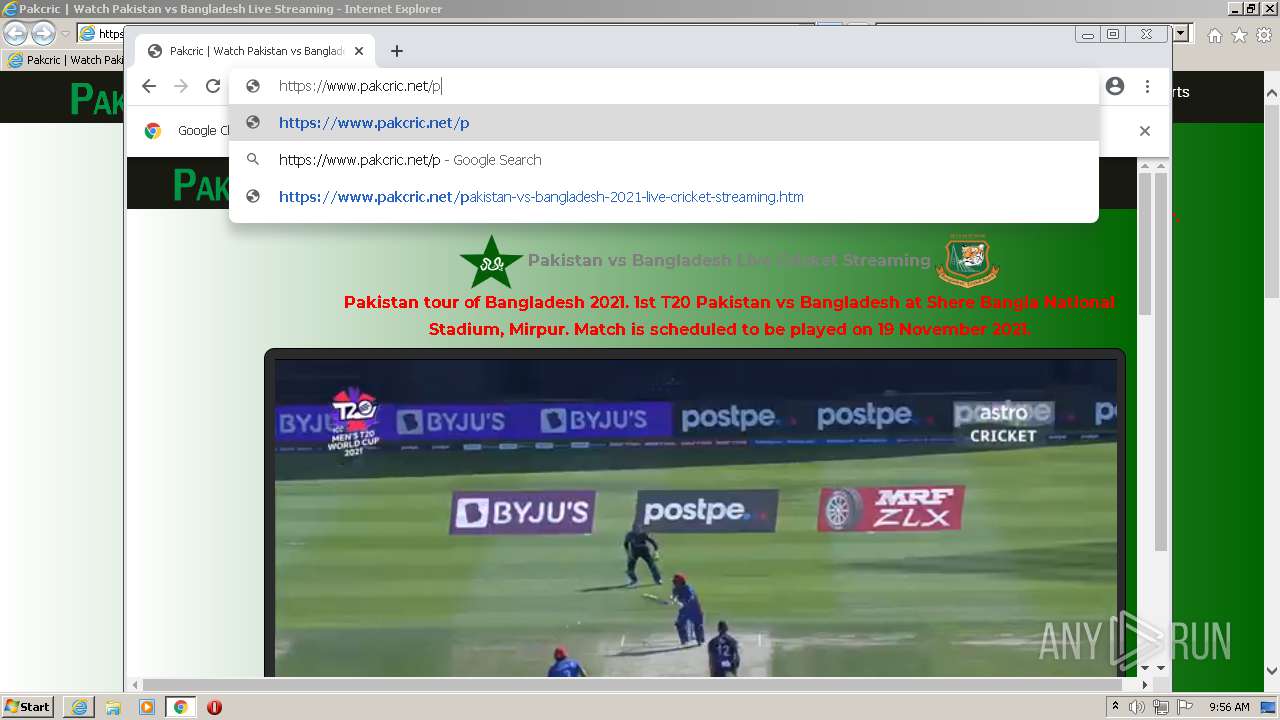Go forward in Internet Explorer
Image resolution: width=1280 pixels, height=720 pixels.
tap(43, 33)
